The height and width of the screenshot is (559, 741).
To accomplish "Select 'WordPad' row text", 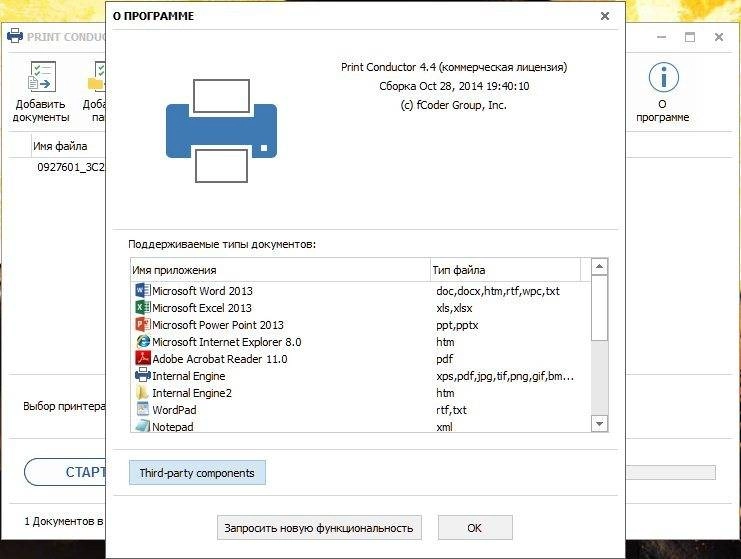I will [x=174, y=410].
